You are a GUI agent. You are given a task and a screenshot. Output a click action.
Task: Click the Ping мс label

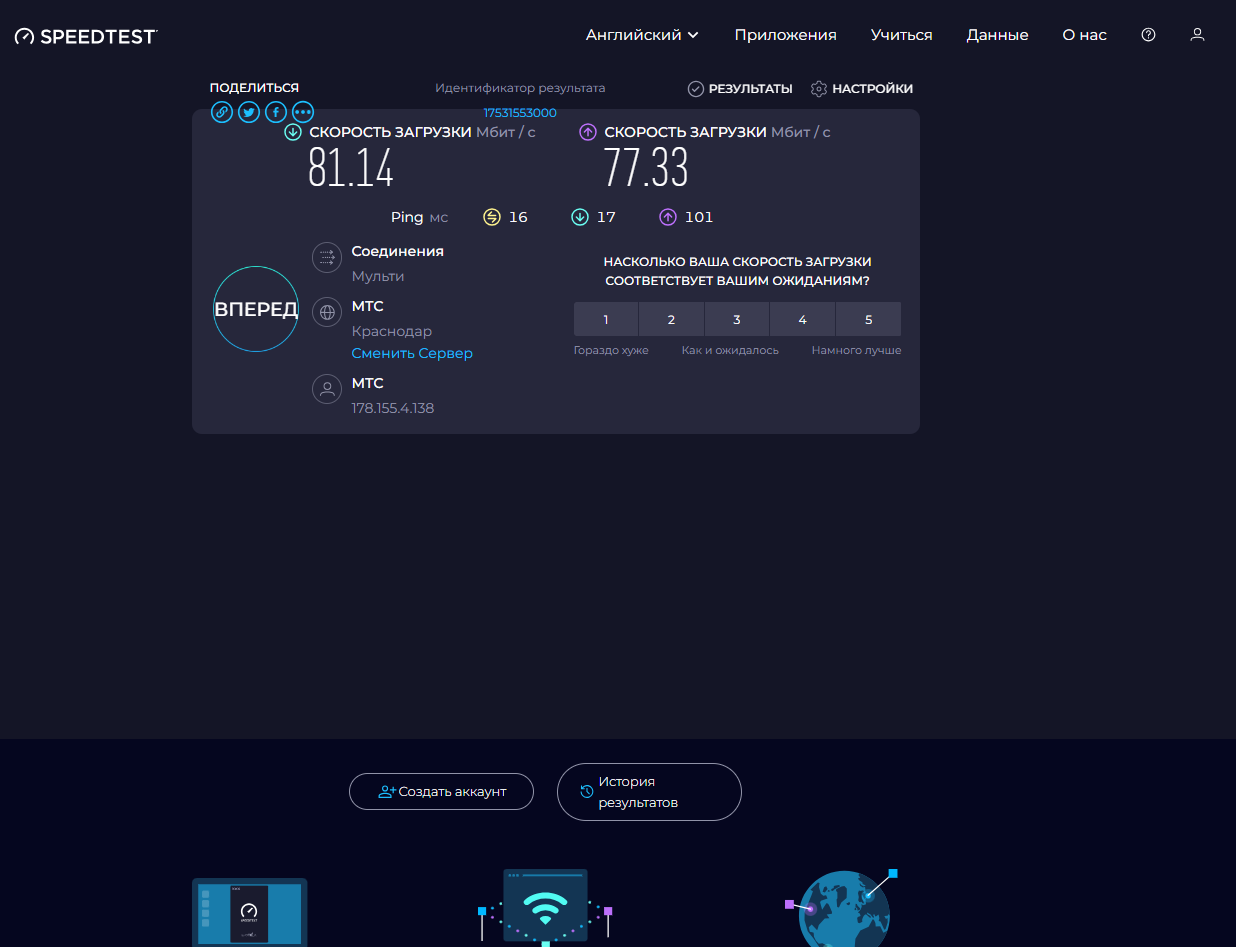point(419,217)
